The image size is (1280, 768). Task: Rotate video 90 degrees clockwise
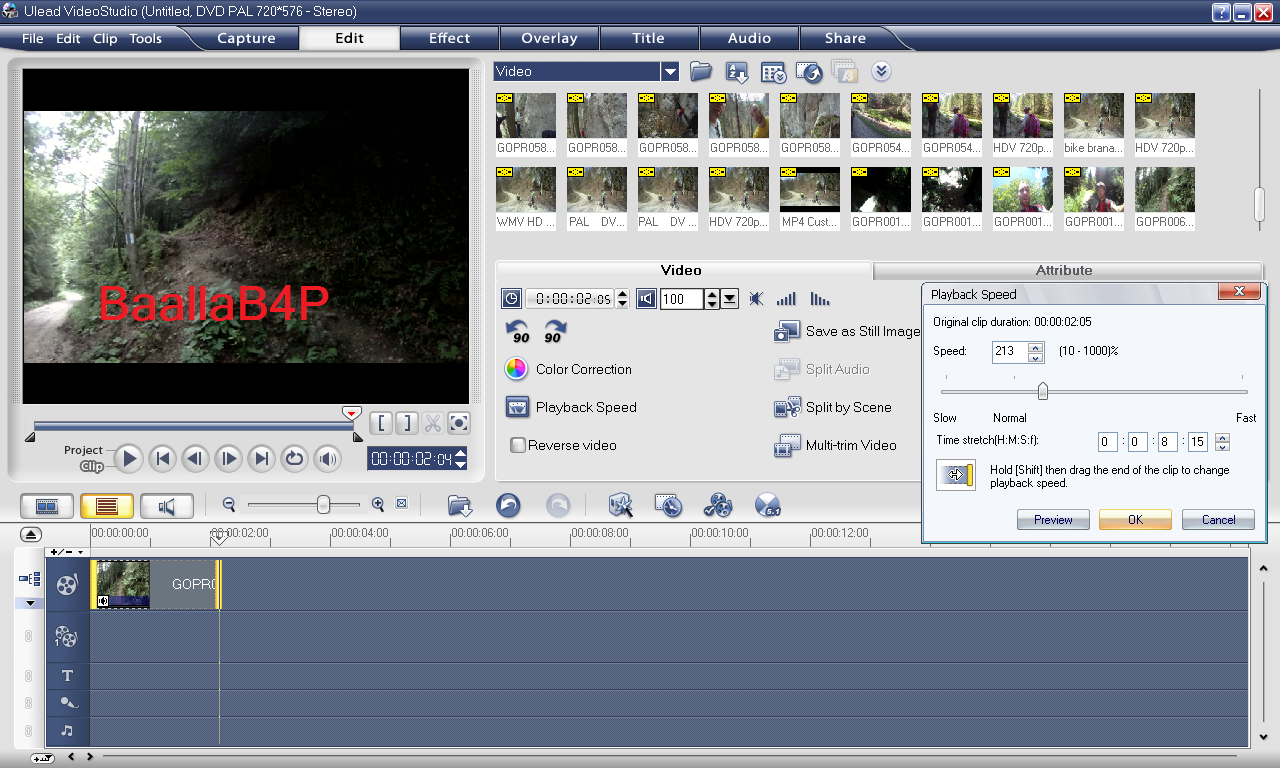(554, 332)
